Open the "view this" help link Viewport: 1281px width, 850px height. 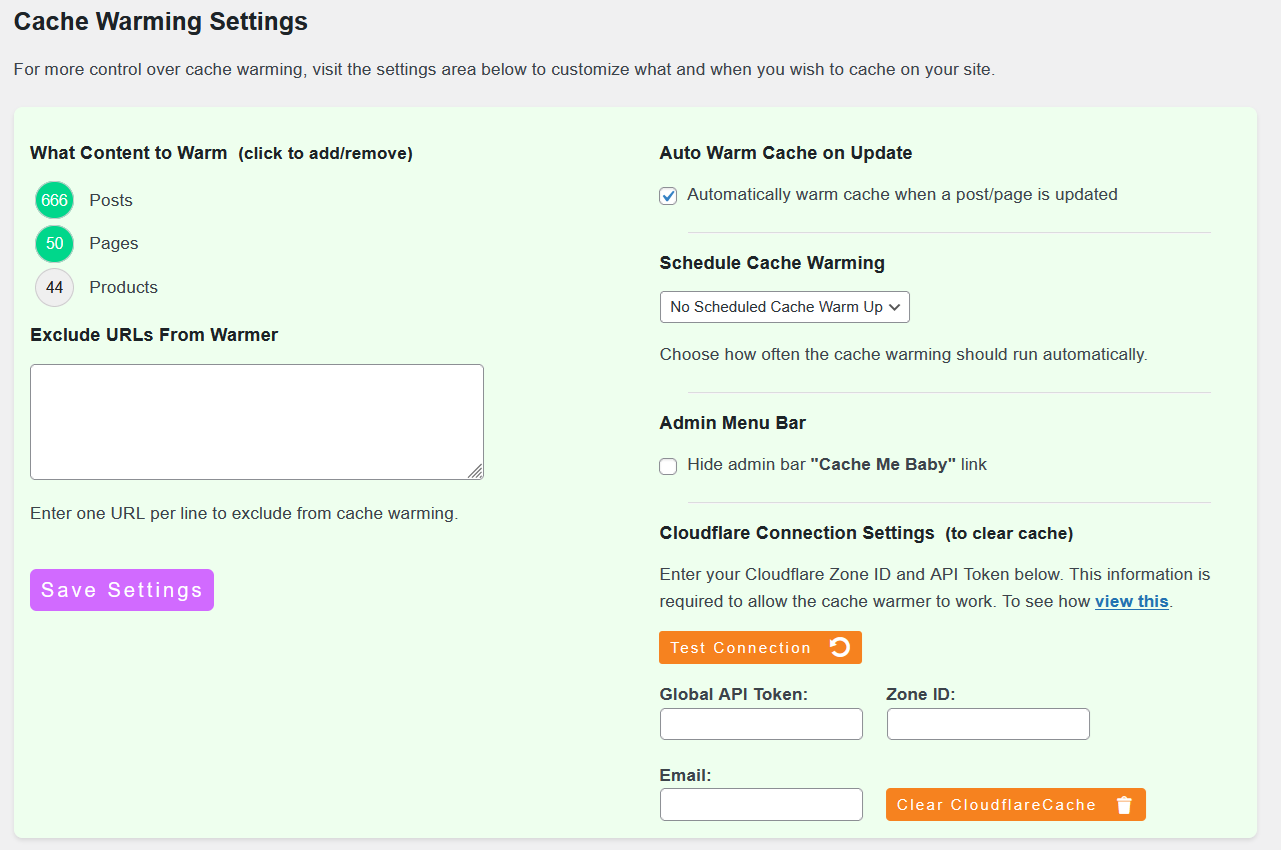(1131, 601)
